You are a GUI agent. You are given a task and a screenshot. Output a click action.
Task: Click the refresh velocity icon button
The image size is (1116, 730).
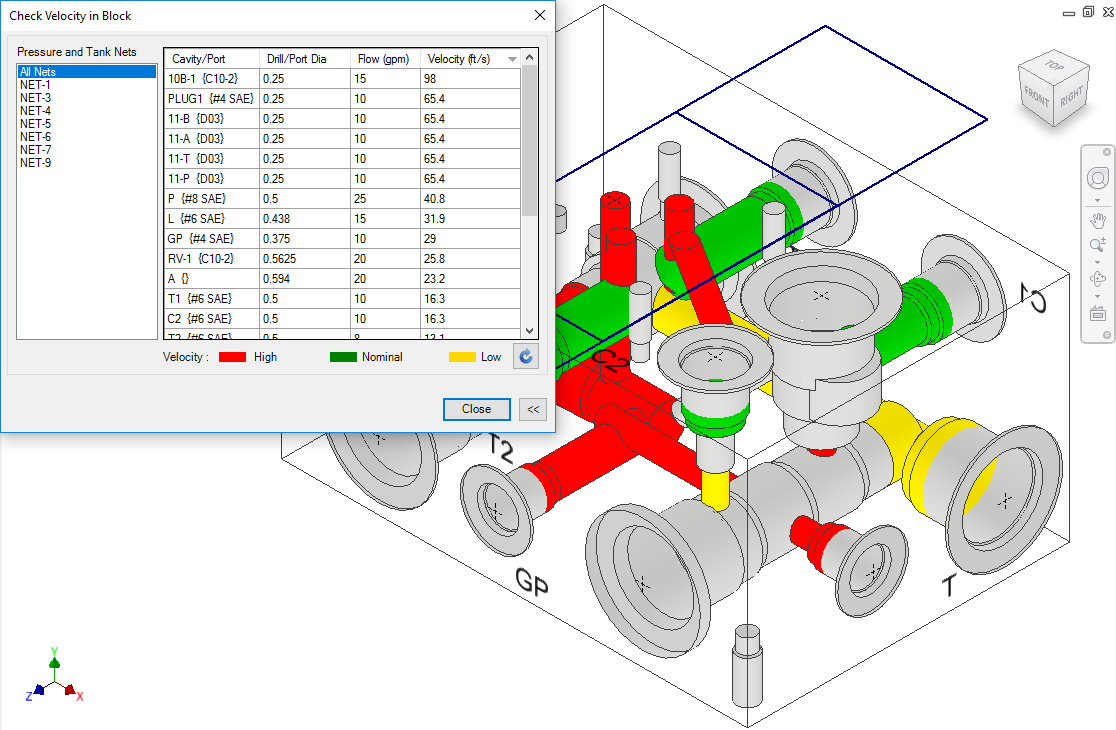click(x=525, y=356)
